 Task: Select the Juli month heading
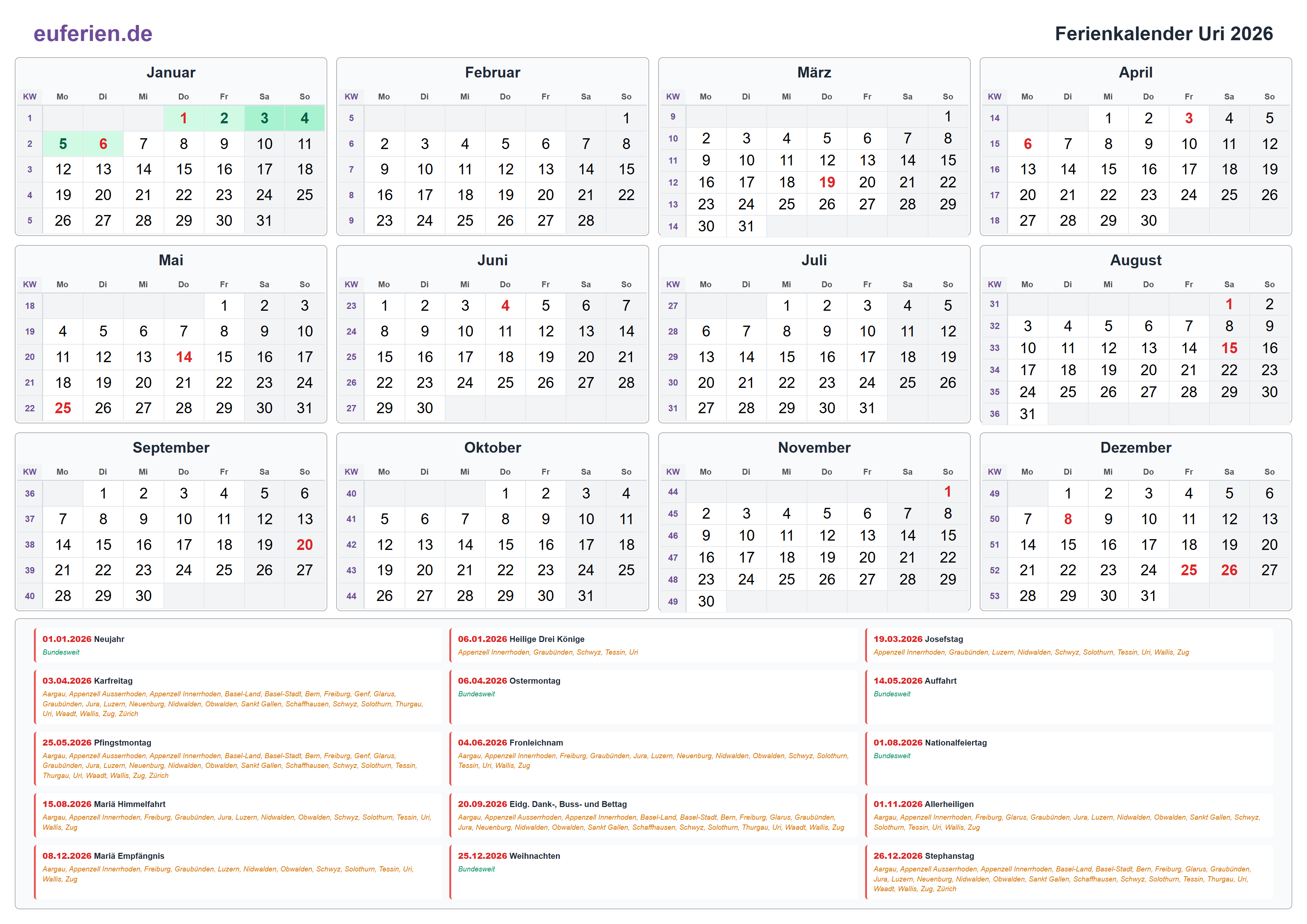[814, 260]
